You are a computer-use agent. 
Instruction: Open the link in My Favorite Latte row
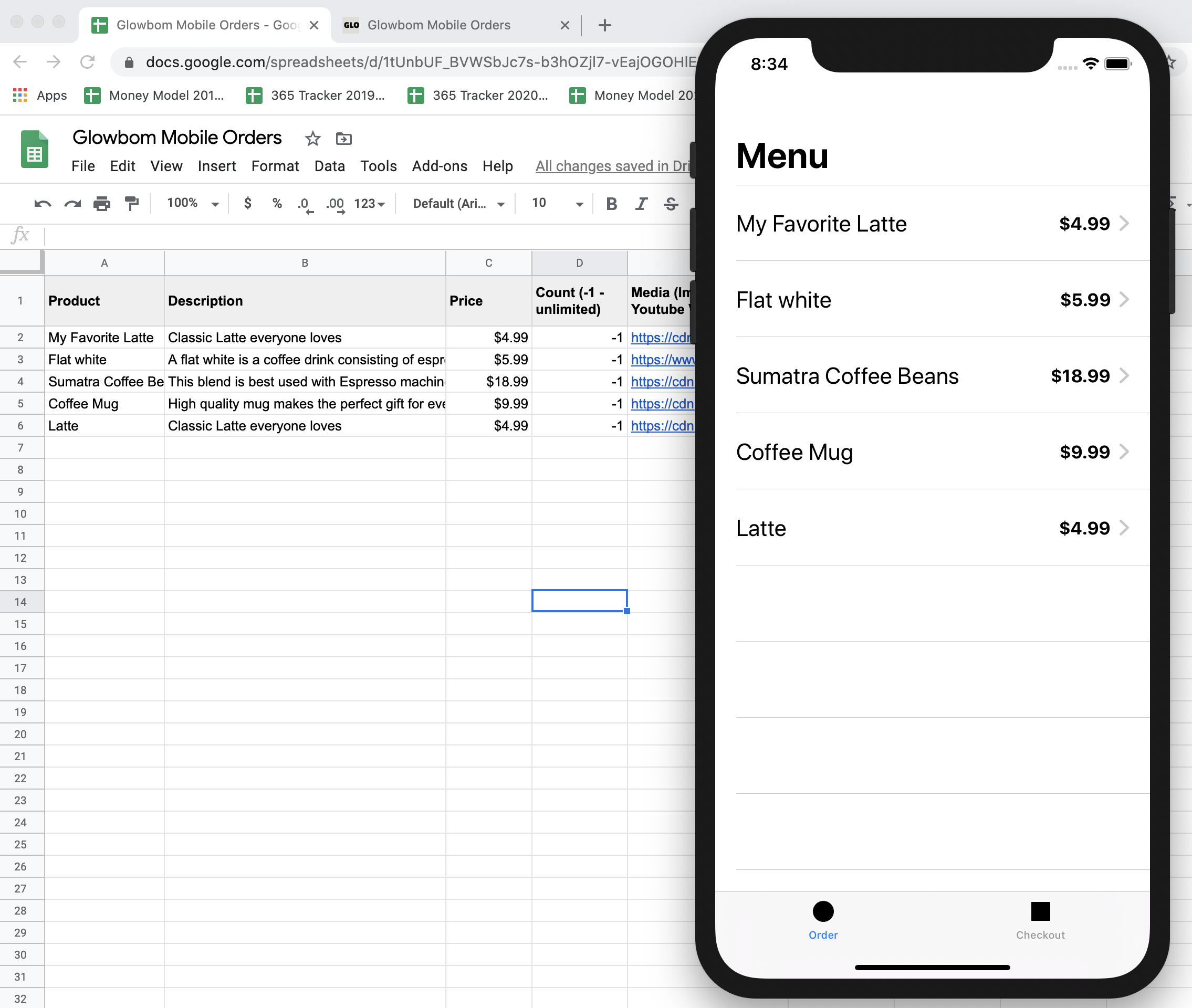pos(661,338)
